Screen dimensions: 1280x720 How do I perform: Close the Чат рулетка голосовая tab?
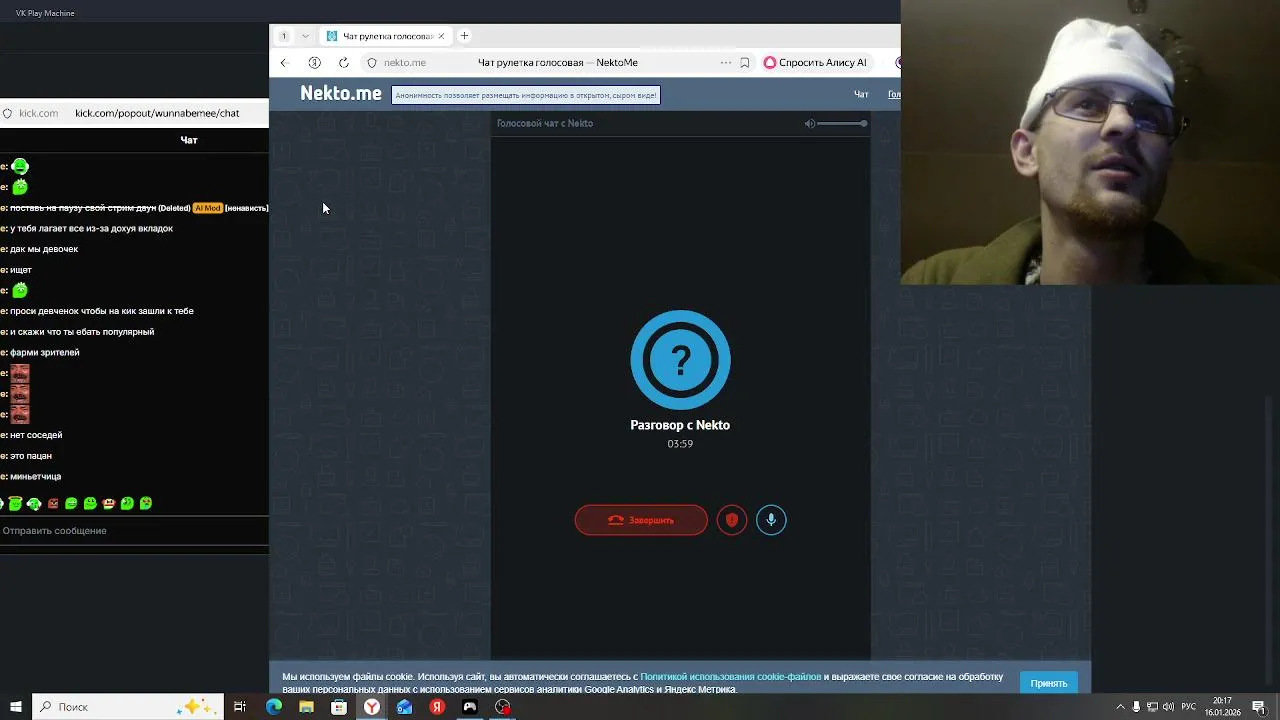coord(441,36)
